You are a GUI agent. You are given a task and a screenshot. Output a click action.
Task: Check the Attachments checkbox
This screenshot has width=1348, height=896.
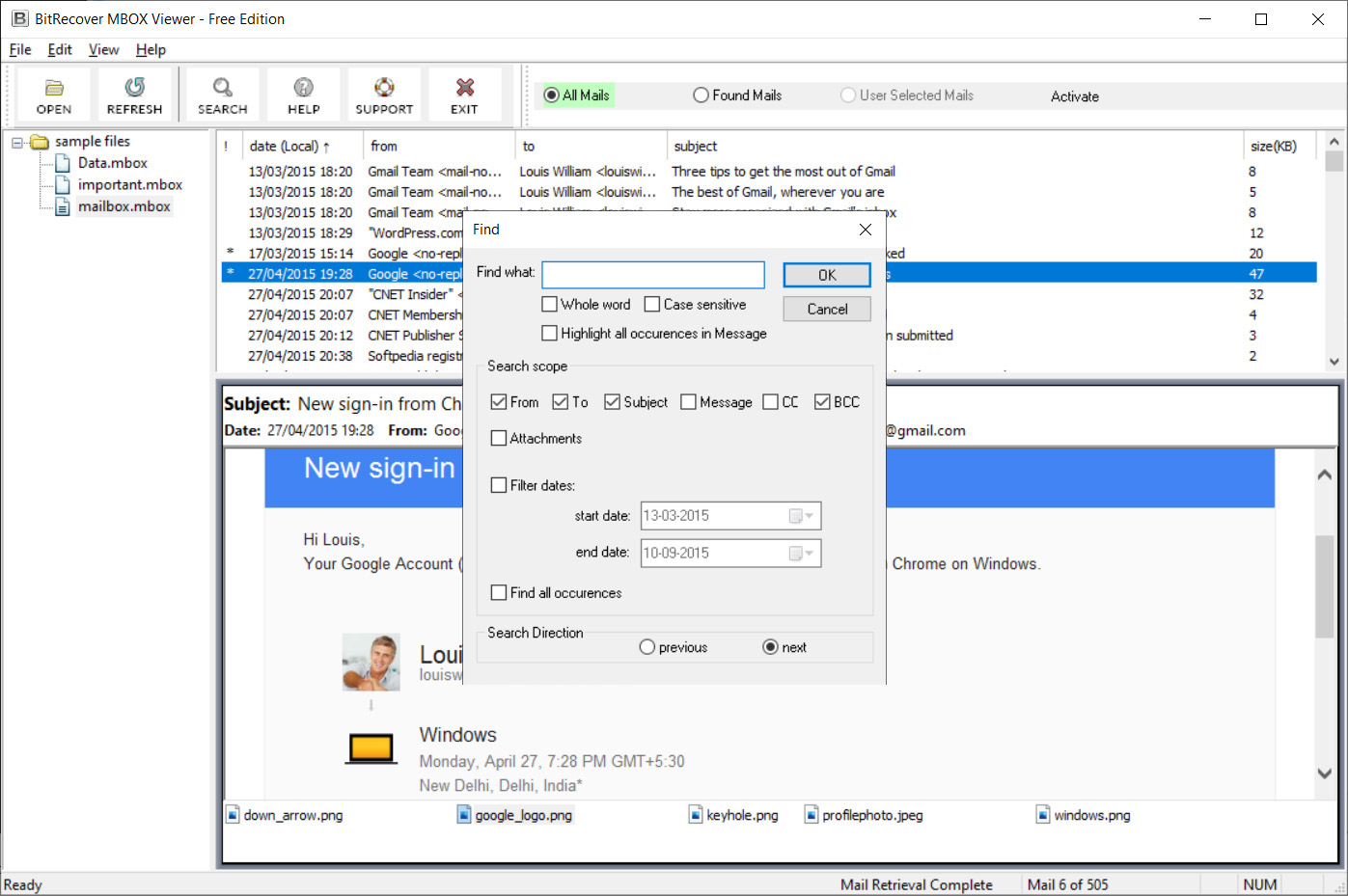499,439
